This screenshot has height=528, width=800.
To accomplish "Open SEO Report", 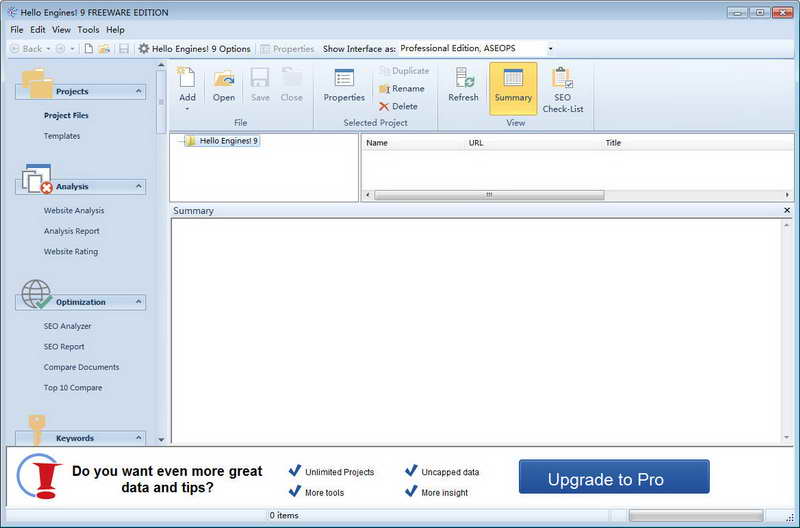I will [64, 347].
